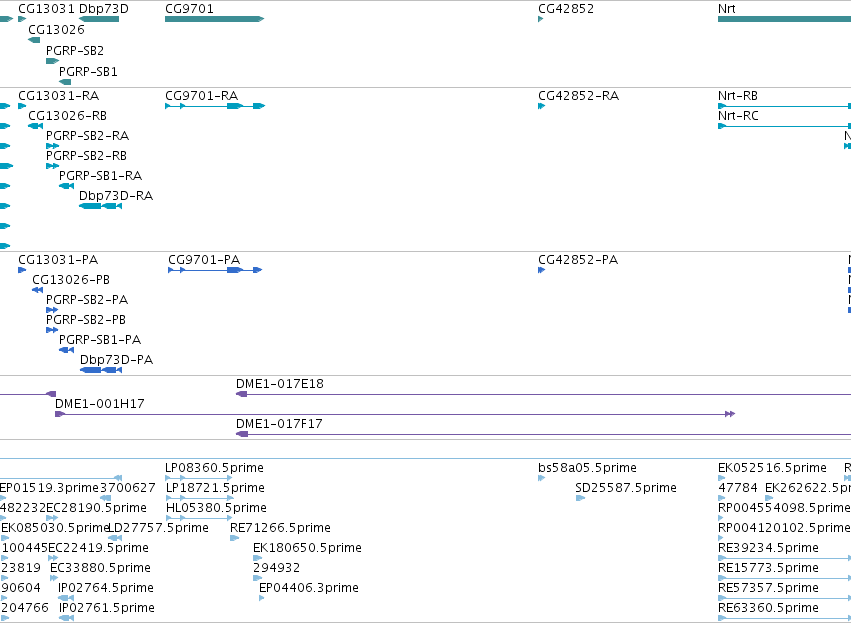This screenshot has width=851, height=623.
Task: Click the Dbp73D-RA transcript label
Action: [x=116, y=195]
